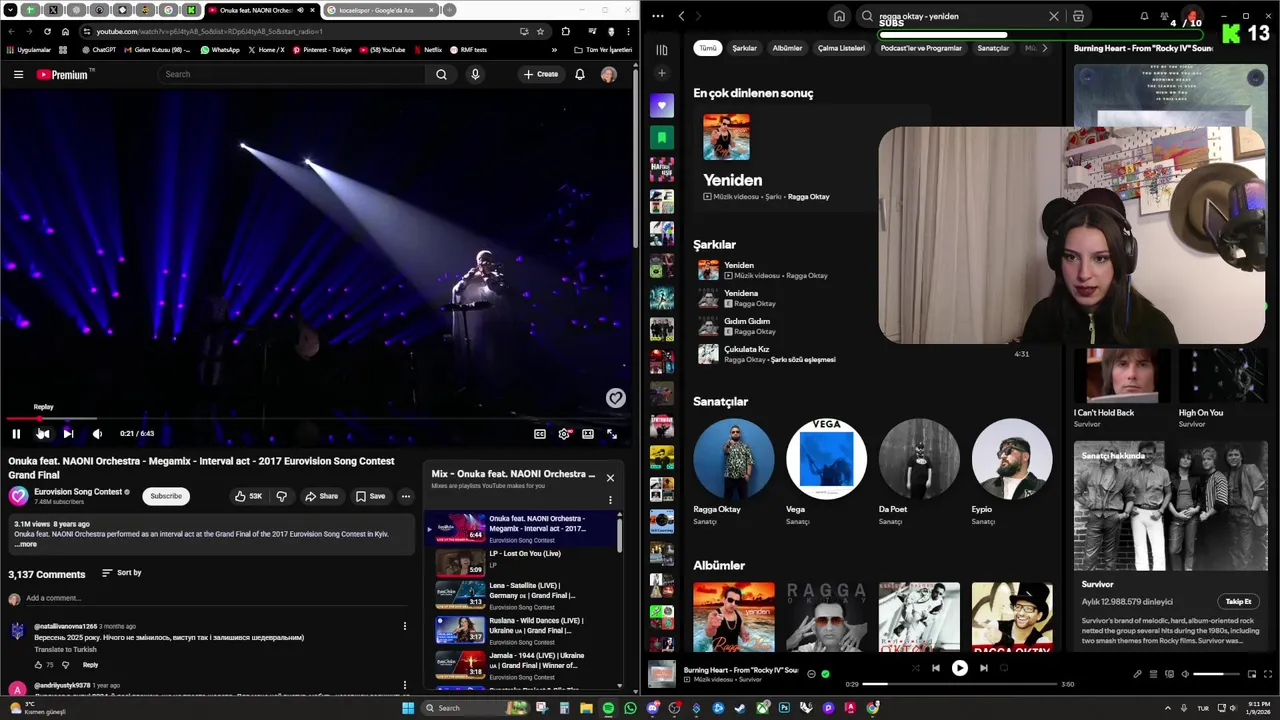
Task: Open the YouTube hamburger guide menu
Action: pos(18,74)
